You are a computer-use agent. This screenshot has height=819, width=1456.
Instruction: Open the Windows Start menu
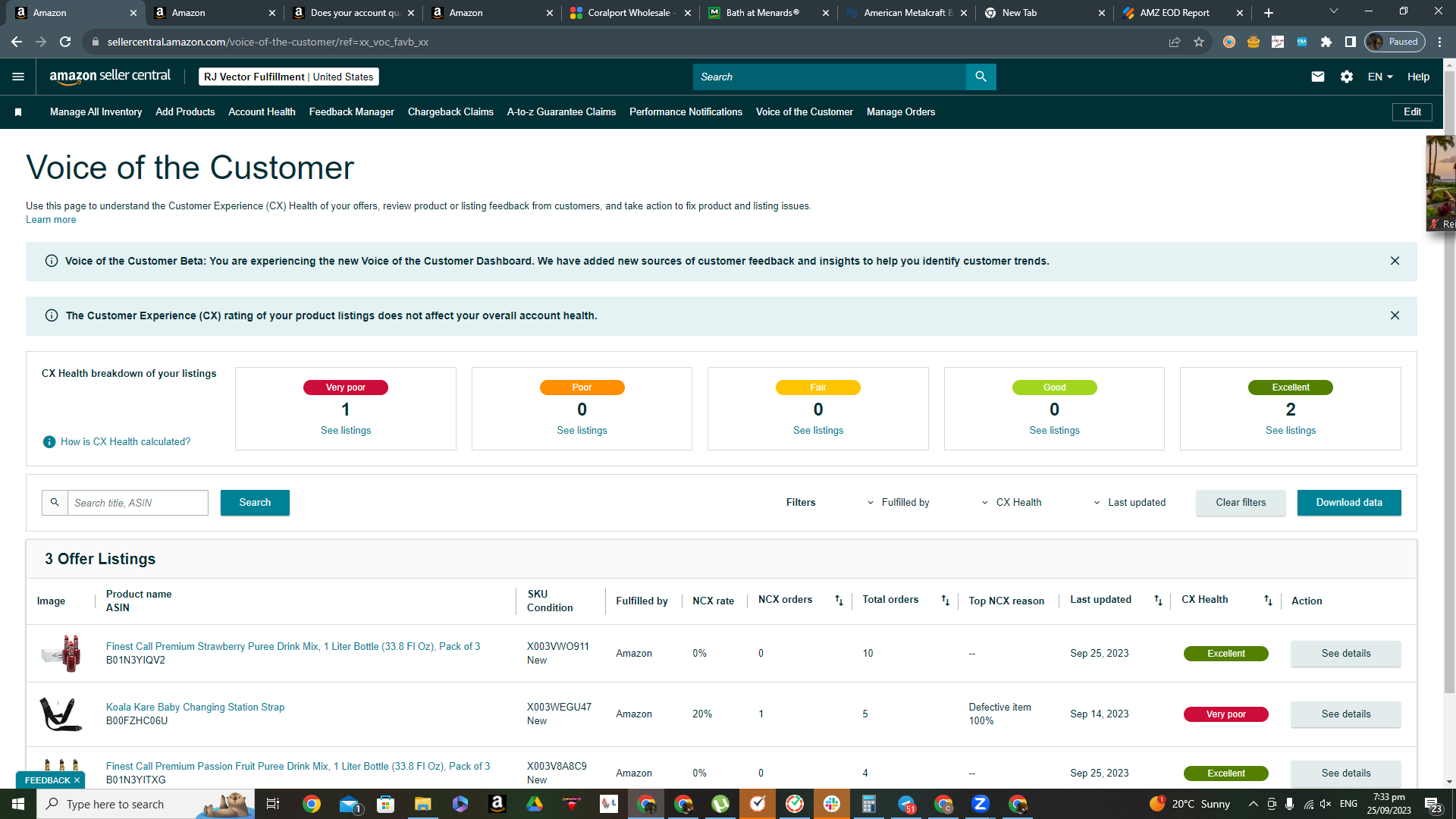(x=18, y=804)
